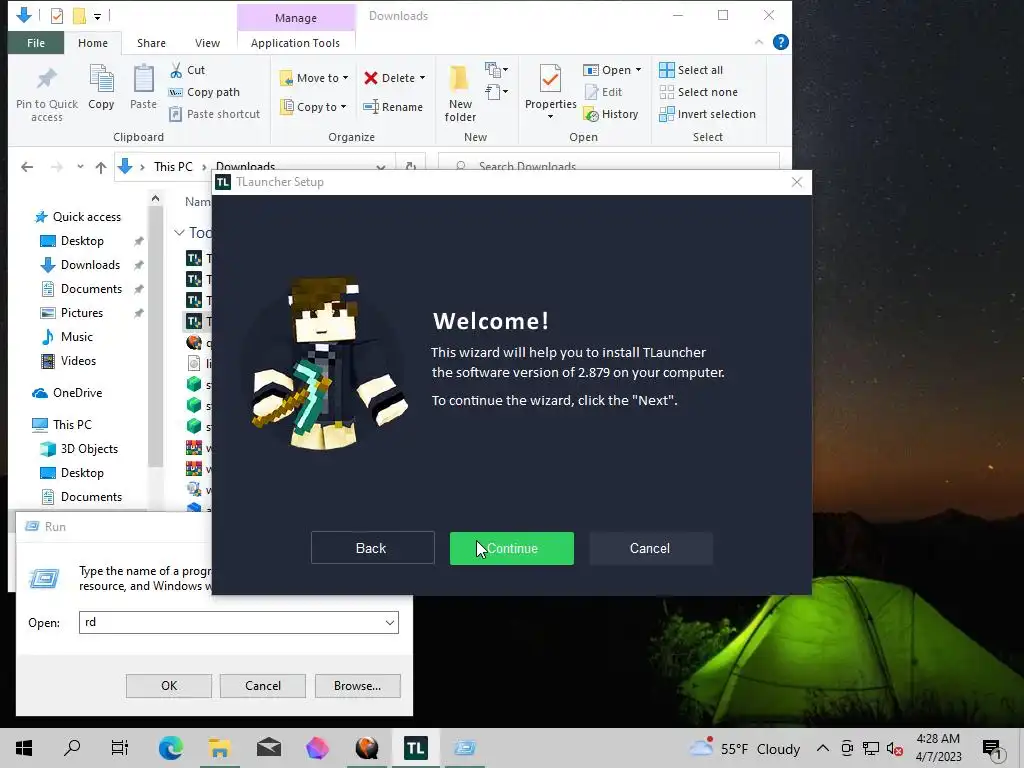Open the Copy to dropdown
Viewport: 1024px width, 768px height.
coord(313,106)
